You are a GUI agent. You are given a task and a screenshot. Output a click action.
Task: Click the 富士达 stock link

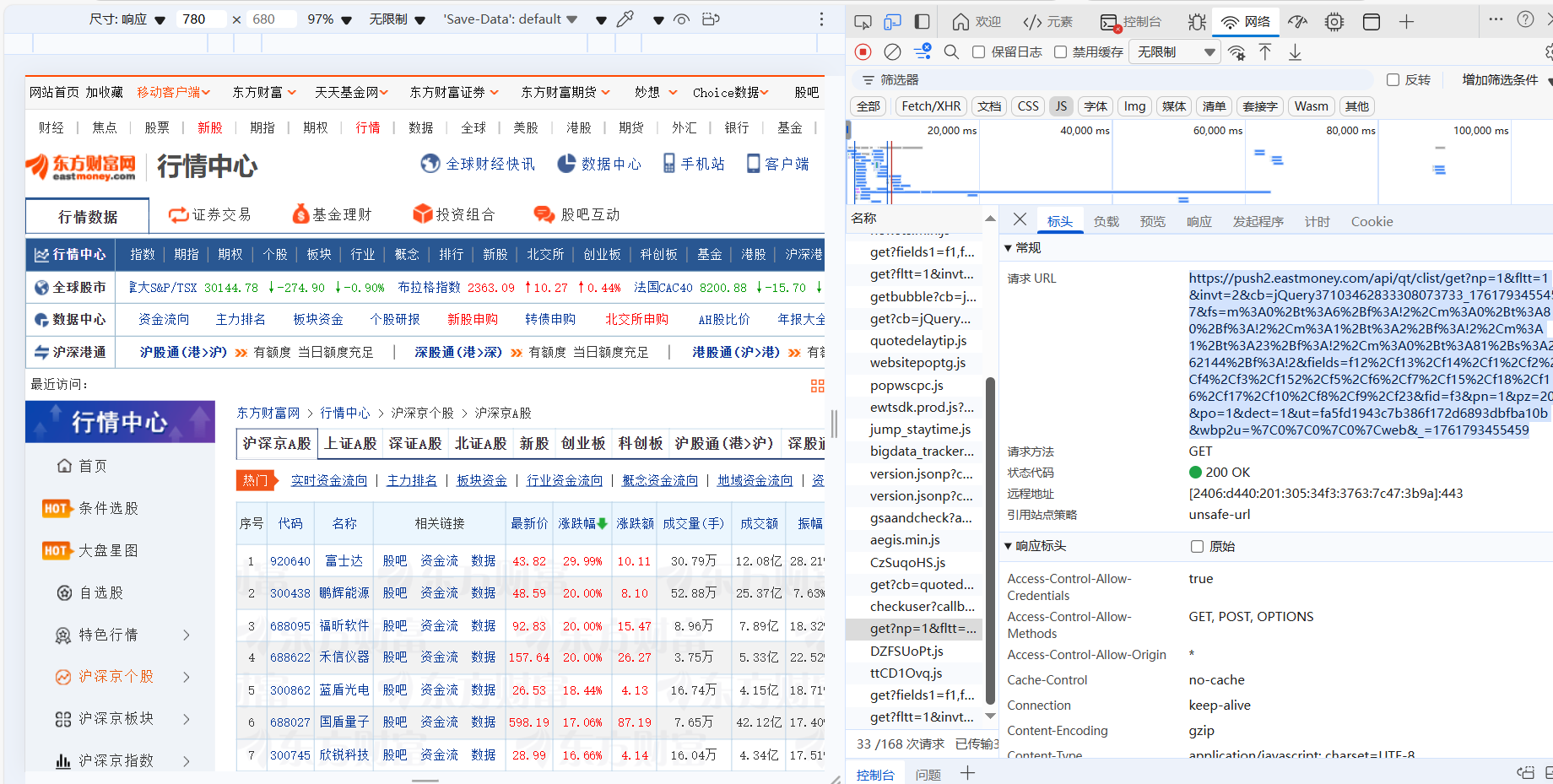[344, 560]
